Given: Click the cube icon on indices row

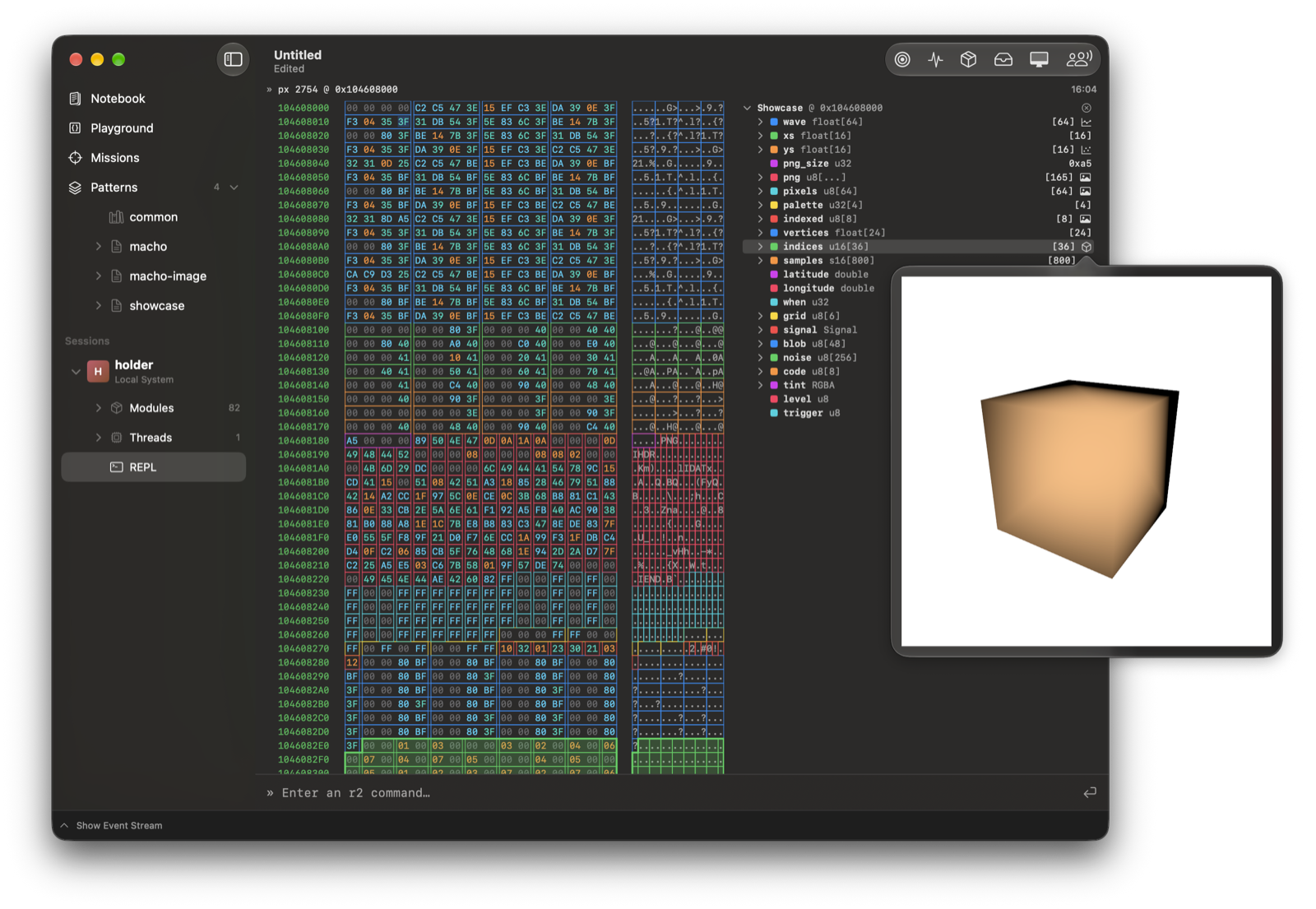Looking at the screenshot, I should click(x=1087, y=247).
